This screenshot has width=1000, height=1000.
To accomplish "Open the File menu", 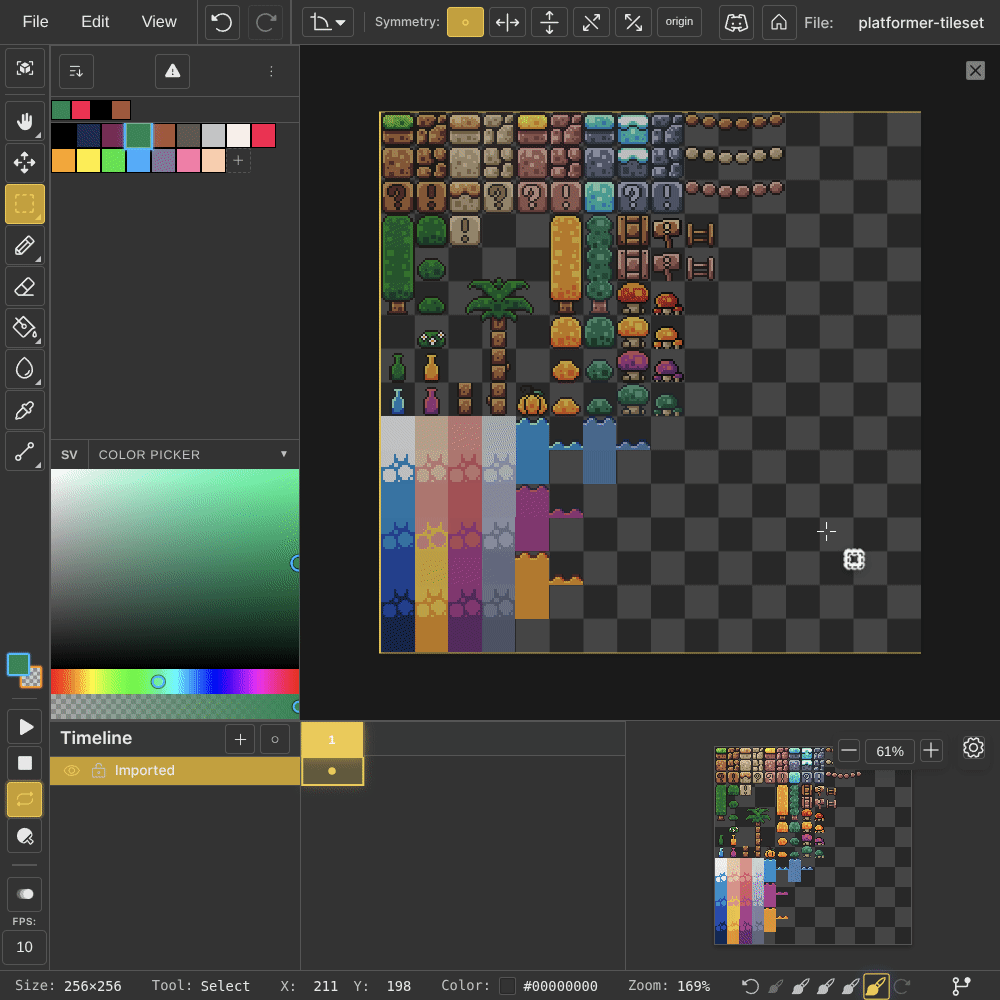I will (35, 22).
